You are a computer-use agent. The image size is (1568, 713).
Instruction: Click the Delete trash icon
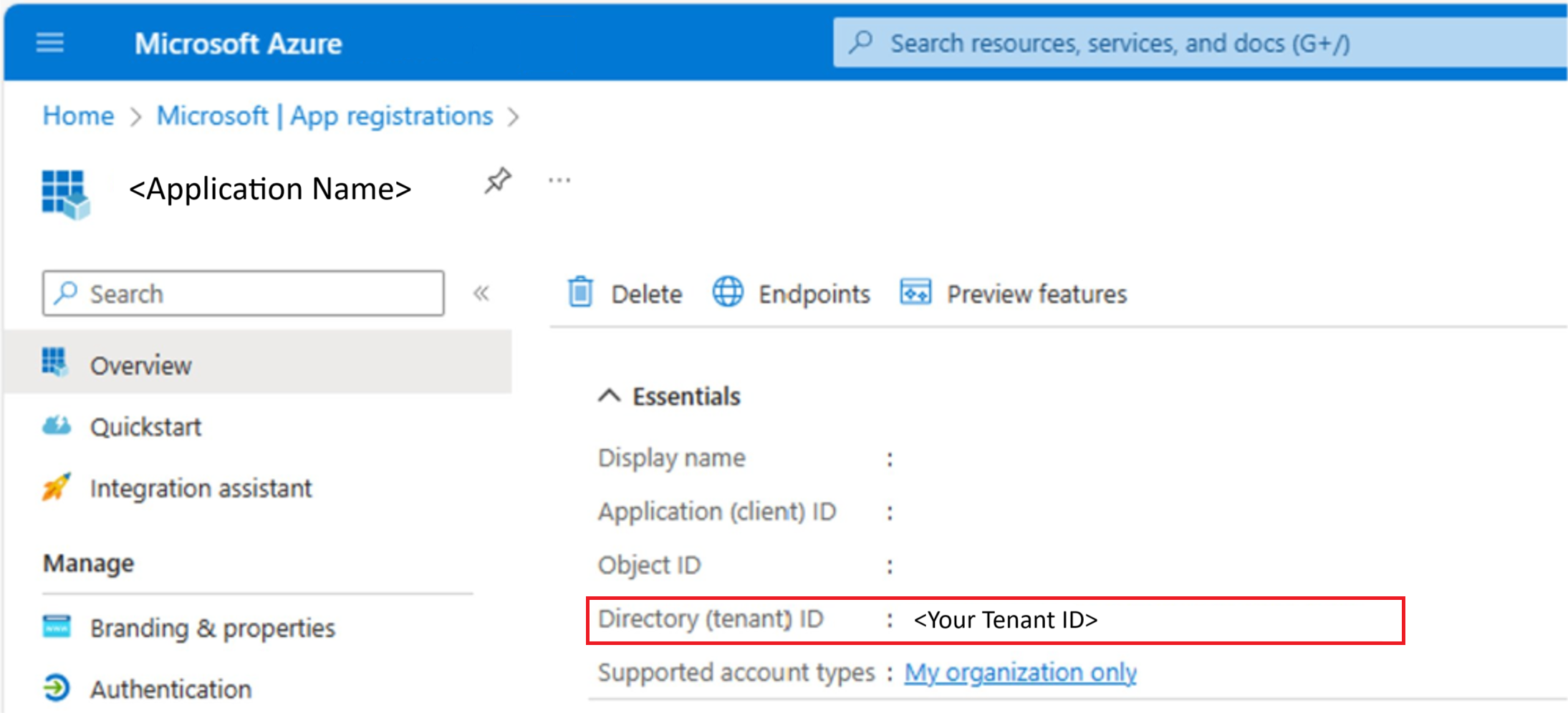tap(580, 293)
